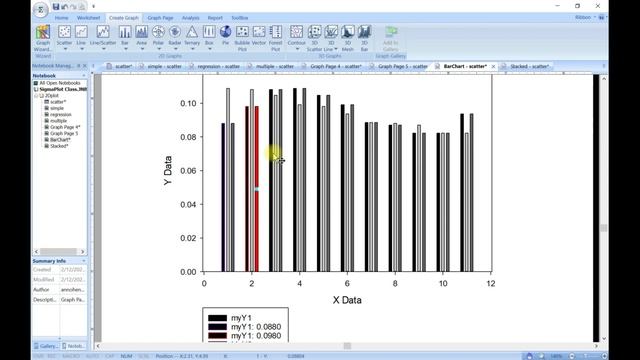Select Graph Page 5 in notebook tree
Image resolution: width=640 pixels, height=360 pixels.
point(64,133)
